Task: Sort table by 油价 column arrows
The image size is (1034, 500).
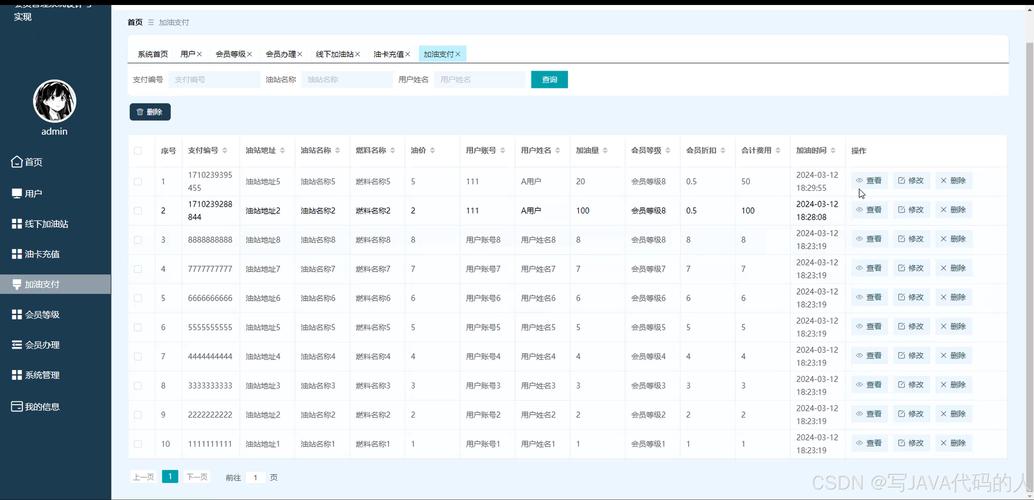Action: [431, 151]
